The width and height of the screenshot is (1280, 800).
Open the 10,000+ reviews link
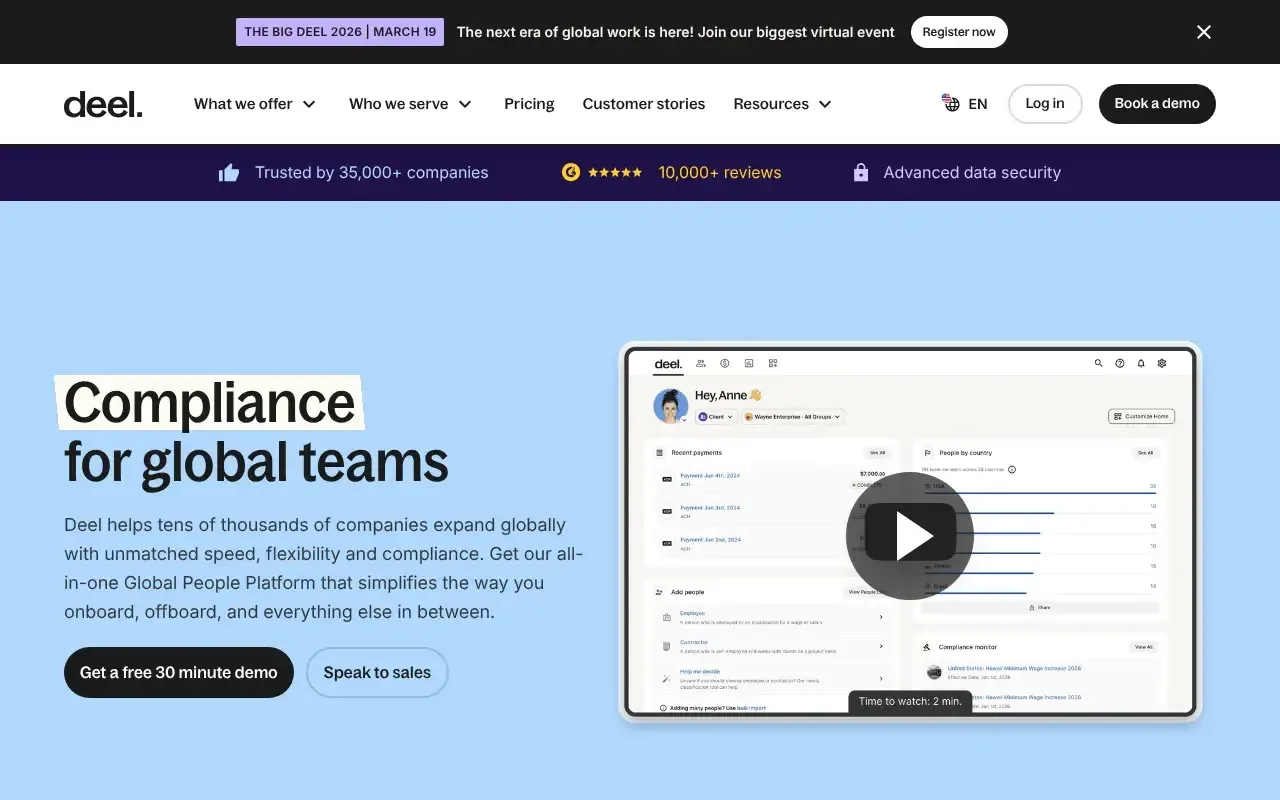[x=719, y=172]
